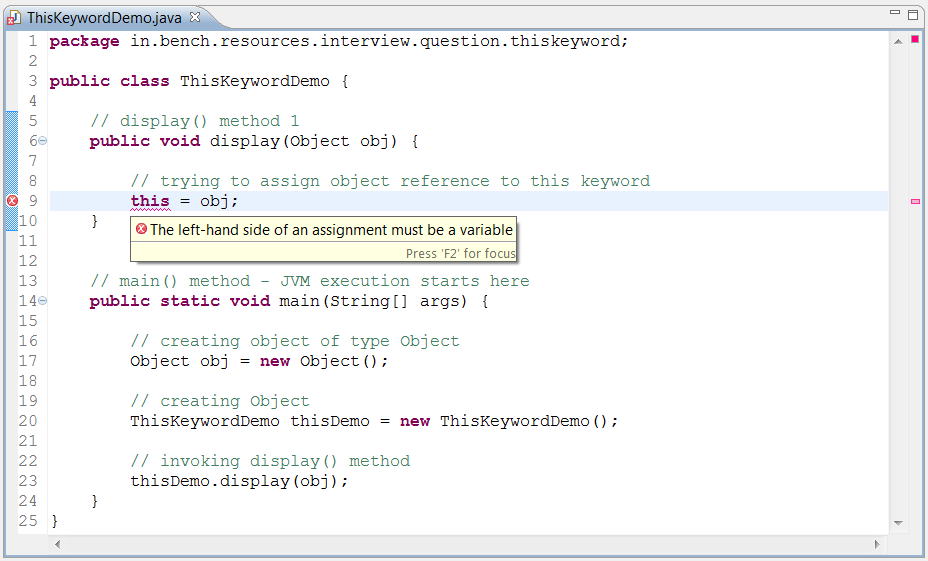Click the underlined 'this' keyword on line 9

click(x=150, y=201)
